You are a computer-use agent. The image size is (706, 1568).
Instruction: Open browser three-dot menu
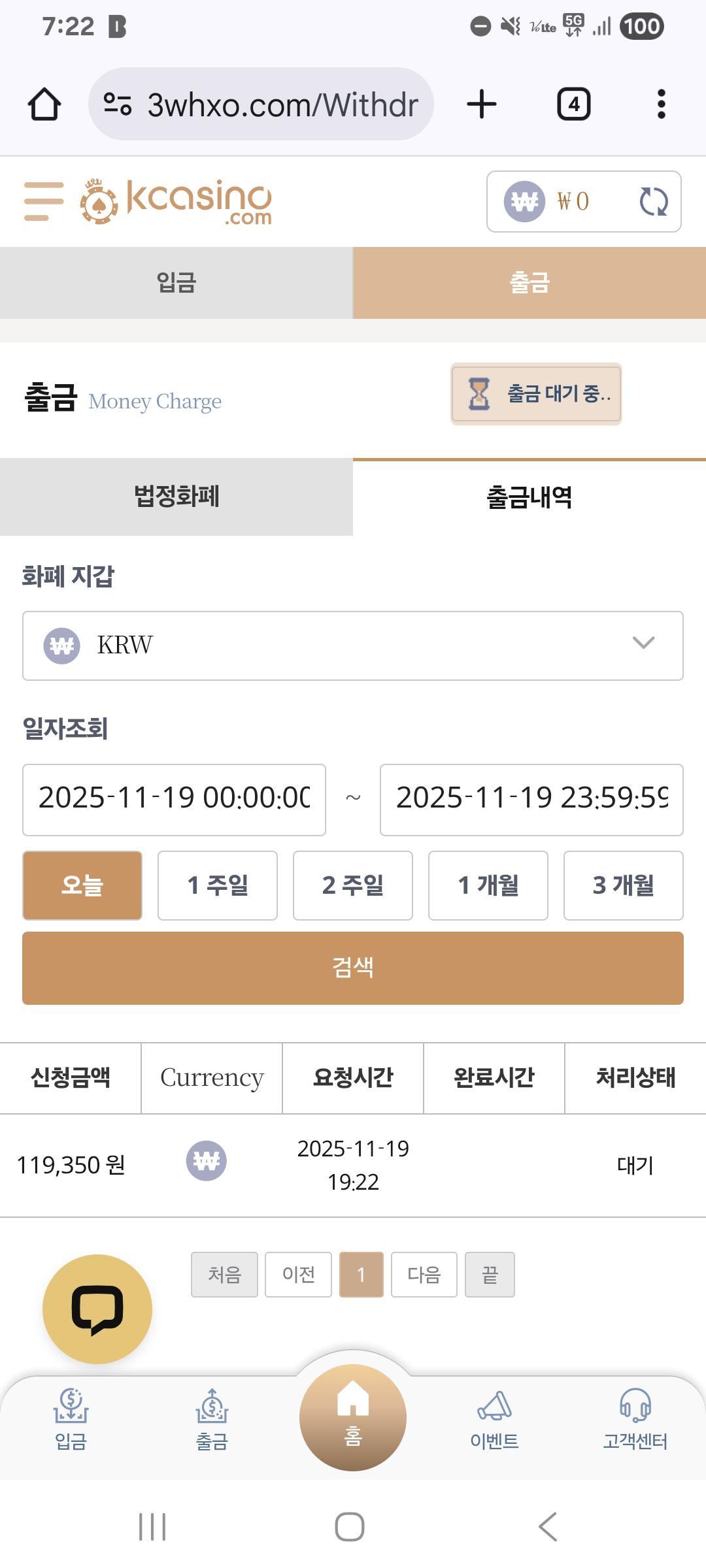661,105
